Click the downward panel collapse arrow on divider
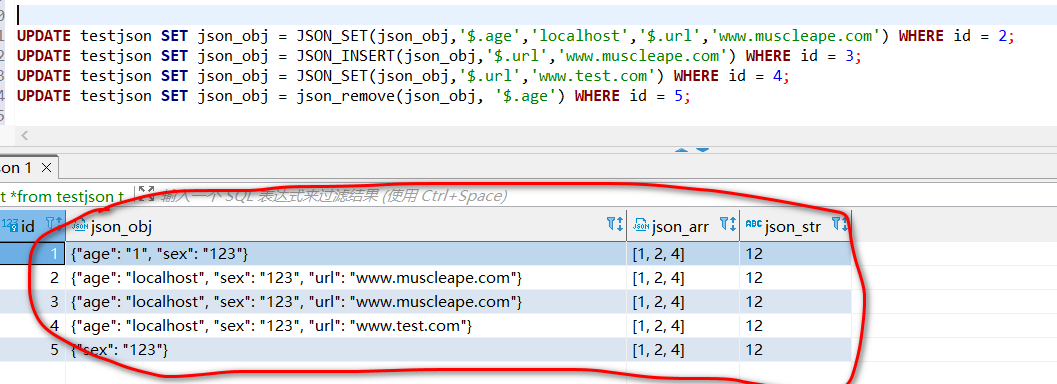The image size is (1057, 384). point(702,150)
